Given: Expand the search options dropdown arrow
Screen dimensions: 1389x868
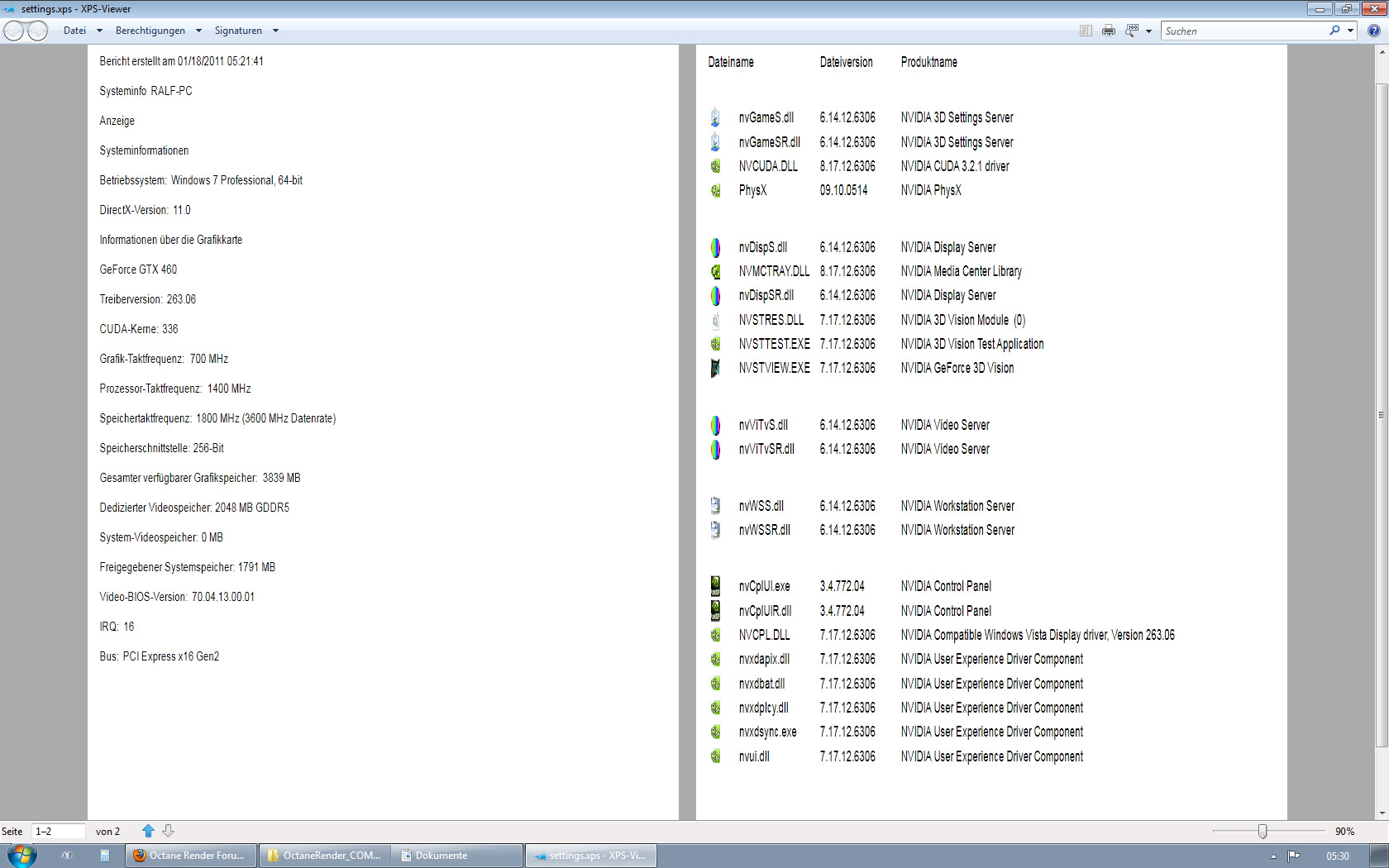Looking at the screenshot, I should 1350,31.
